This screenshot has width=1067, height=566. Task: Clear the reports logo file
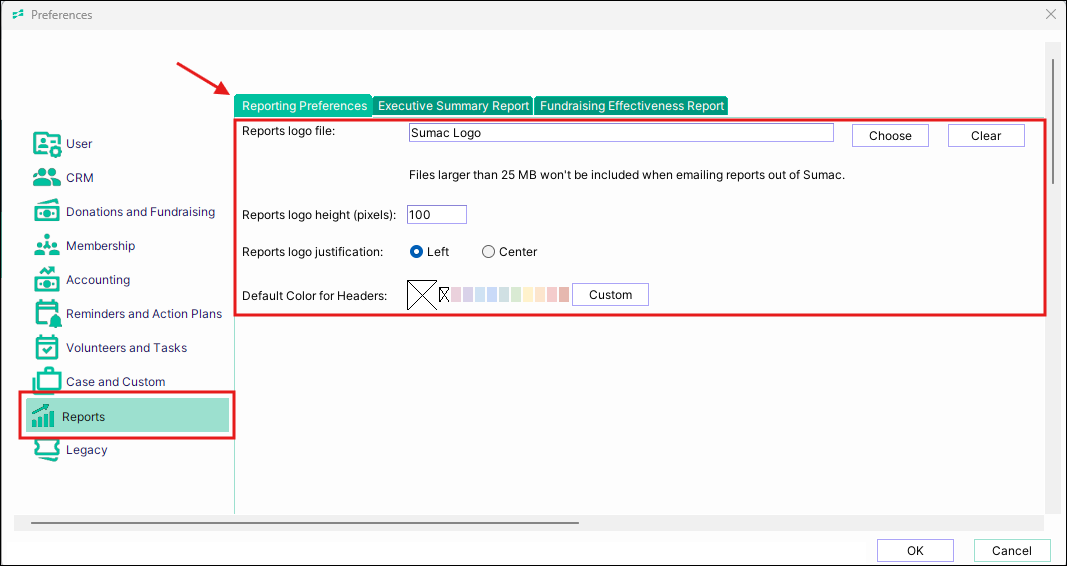(x=986, y=136)
